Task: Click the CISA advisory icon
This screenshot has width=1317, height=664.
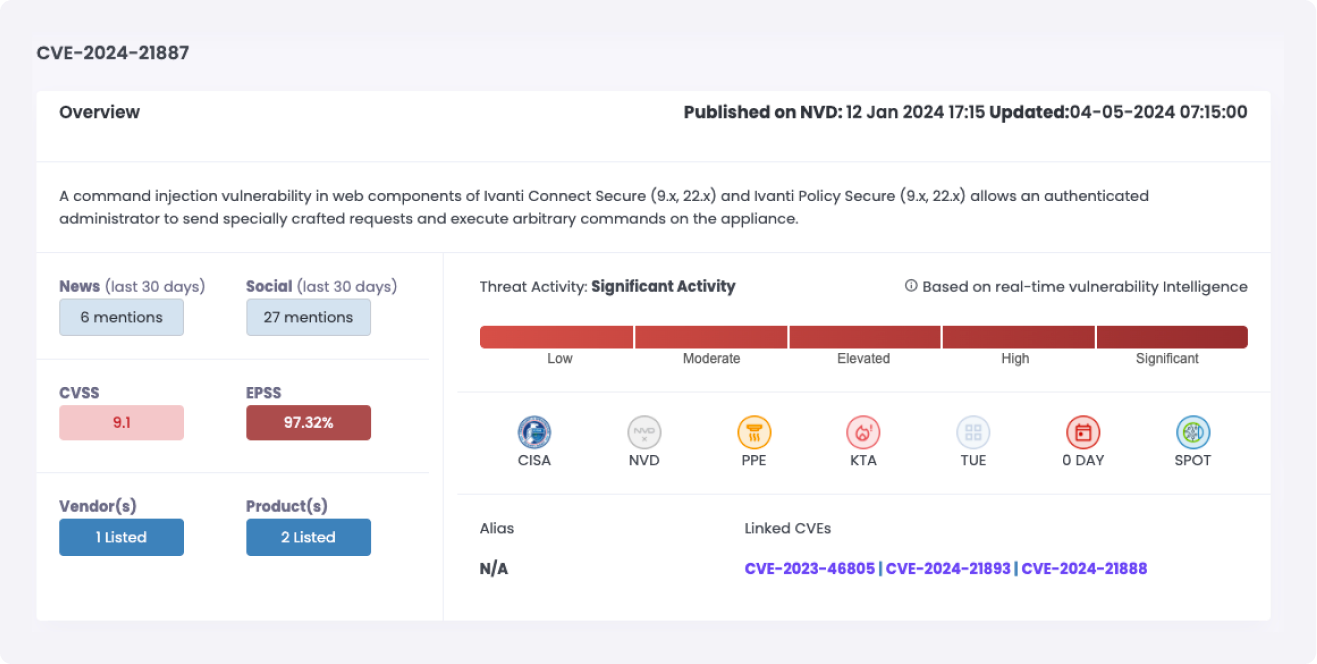Action: (x=534, y=432)
